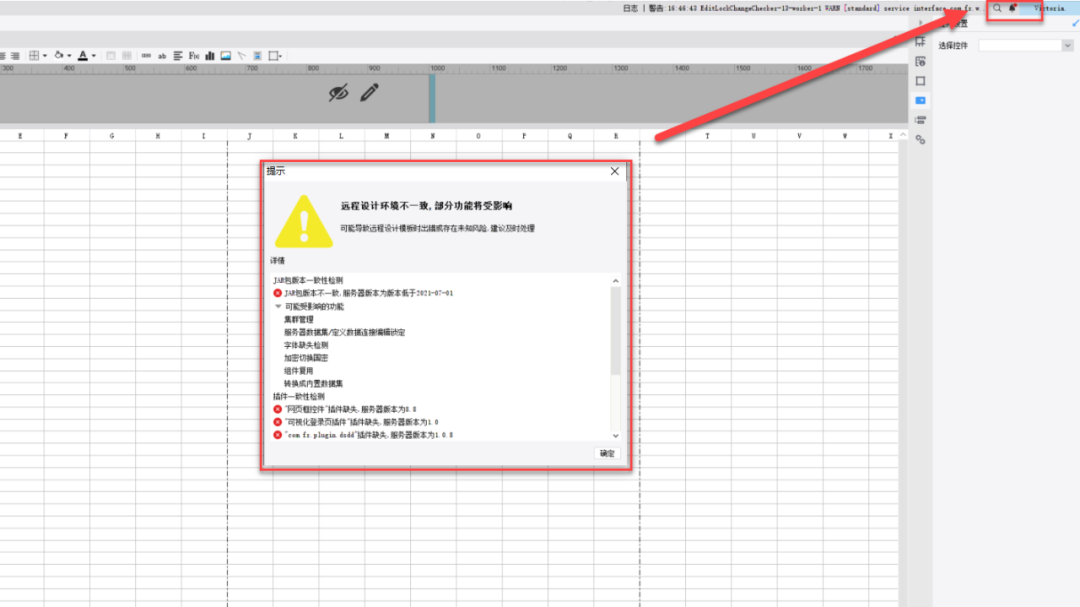Open the highlighted widget settings panel icon
The width and height of the screenshot is (1080, 607).
(x=920, y=101)
